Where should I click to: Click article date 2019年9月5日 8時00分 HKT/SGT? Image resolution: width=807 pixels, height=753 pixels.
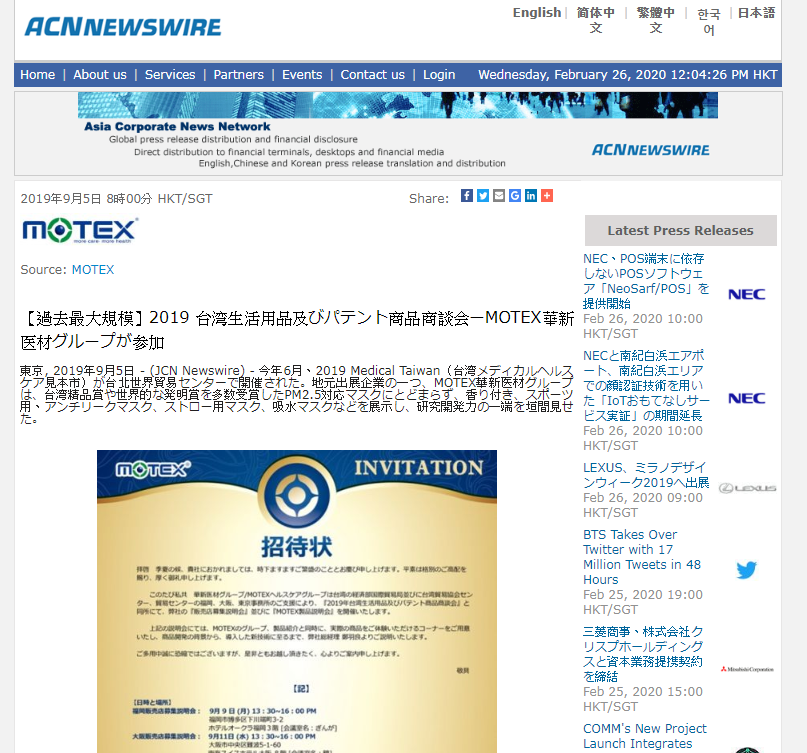coord(116,199)
